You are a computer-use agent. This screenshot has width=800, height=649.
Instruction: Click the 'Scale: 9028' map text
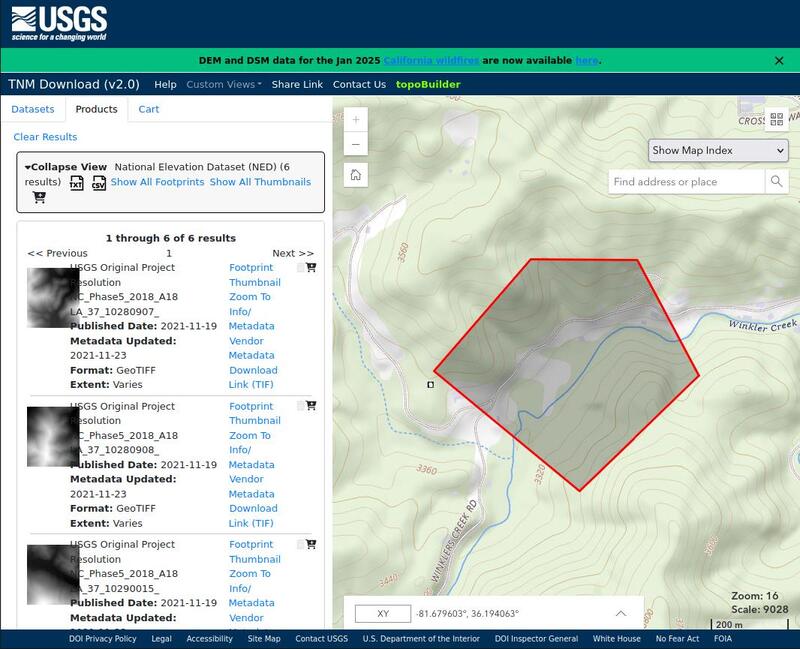coord(759,610)
